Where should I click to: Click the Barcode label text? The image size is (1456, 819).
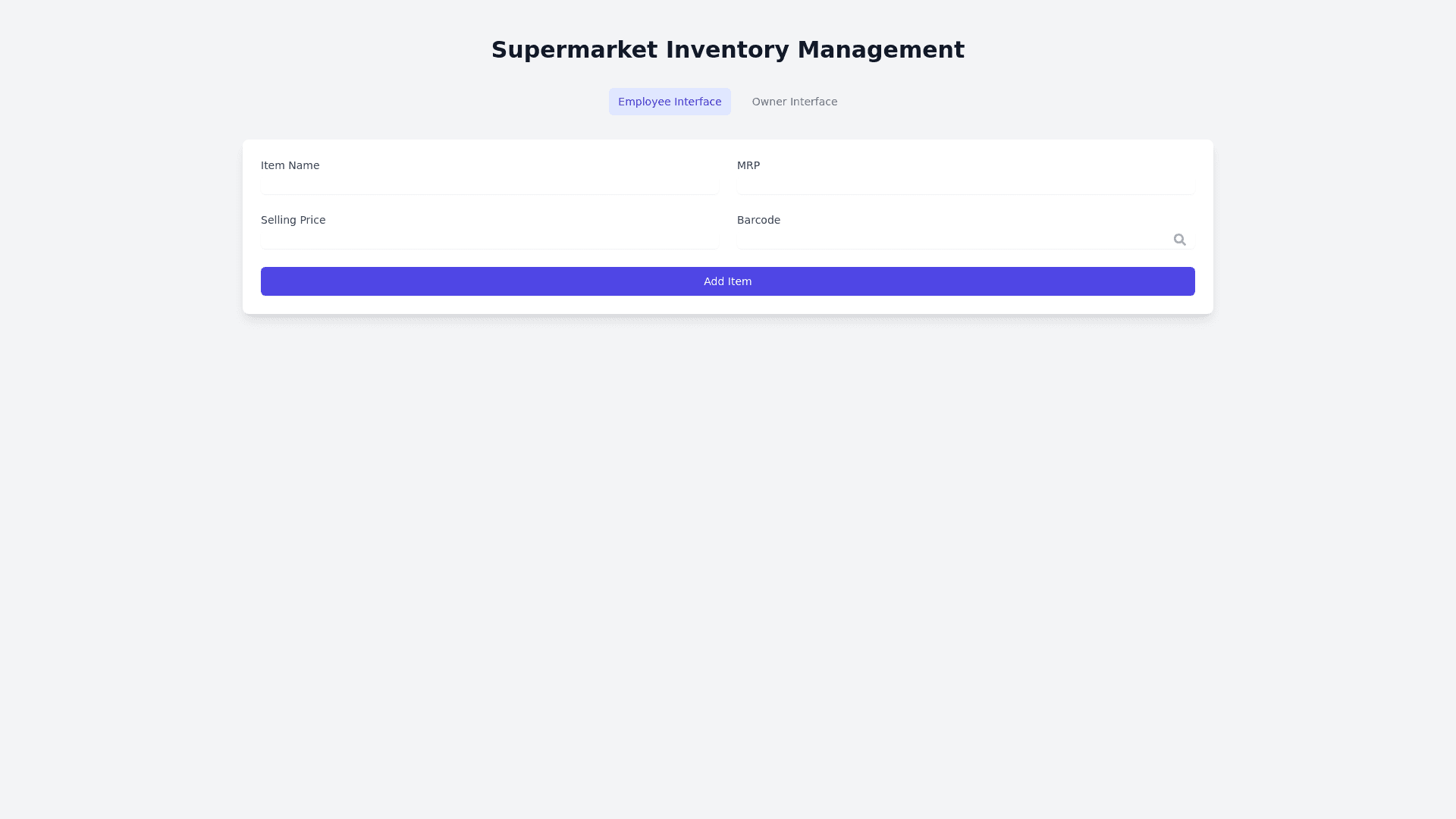tap(758, 220)
